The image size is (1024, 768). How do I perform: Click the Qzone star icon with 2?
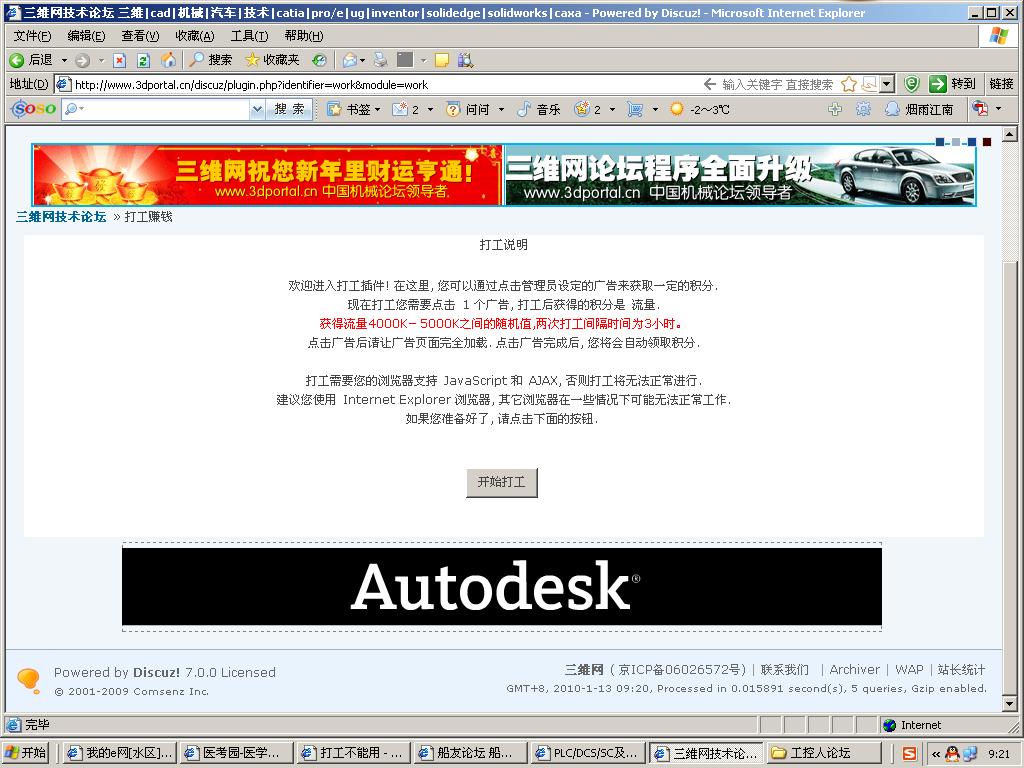[x=582, y=109]
